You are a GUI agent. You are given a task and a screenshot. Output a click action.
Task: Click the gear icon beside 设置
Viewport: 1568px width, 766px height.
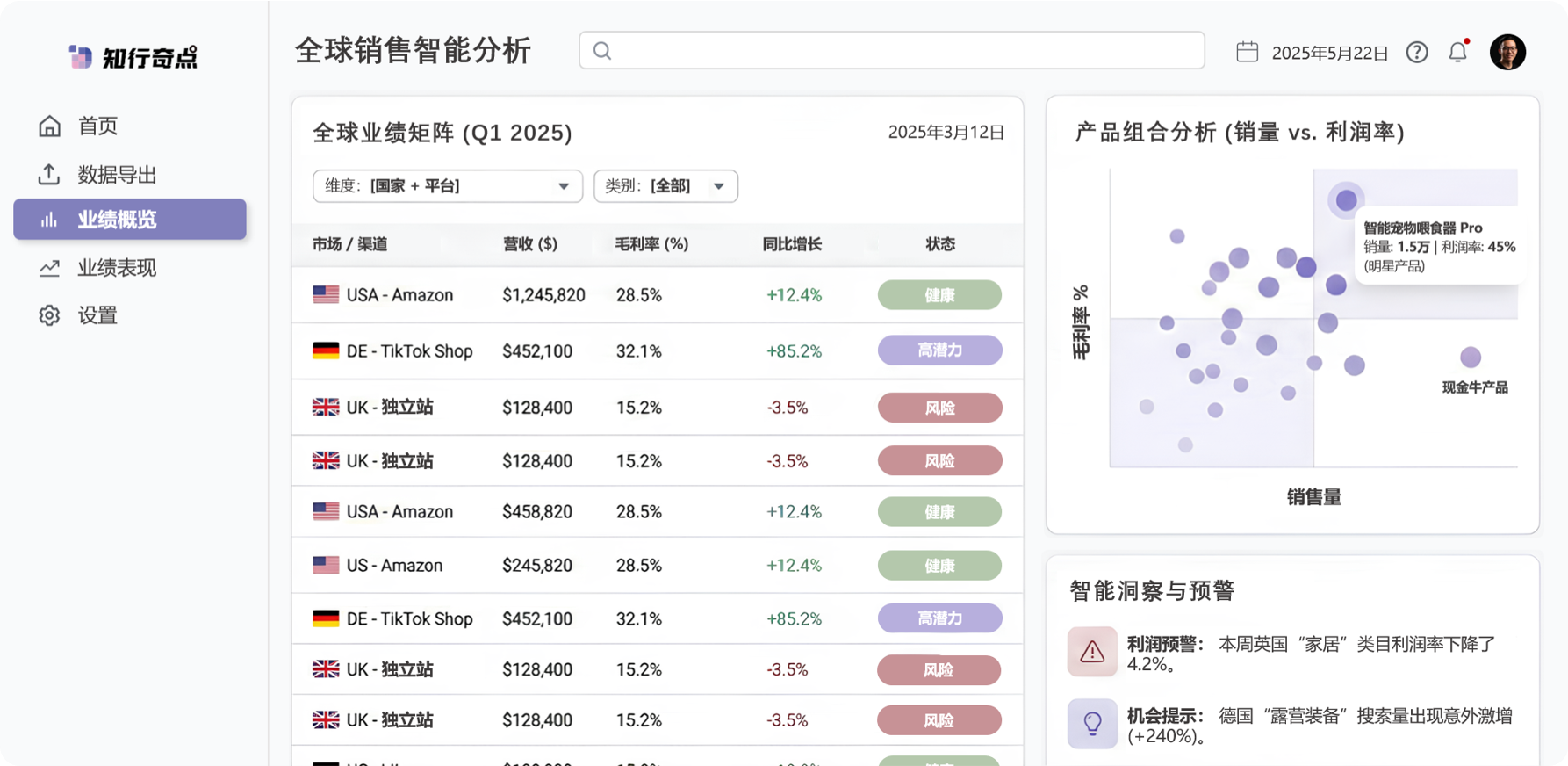49,315
